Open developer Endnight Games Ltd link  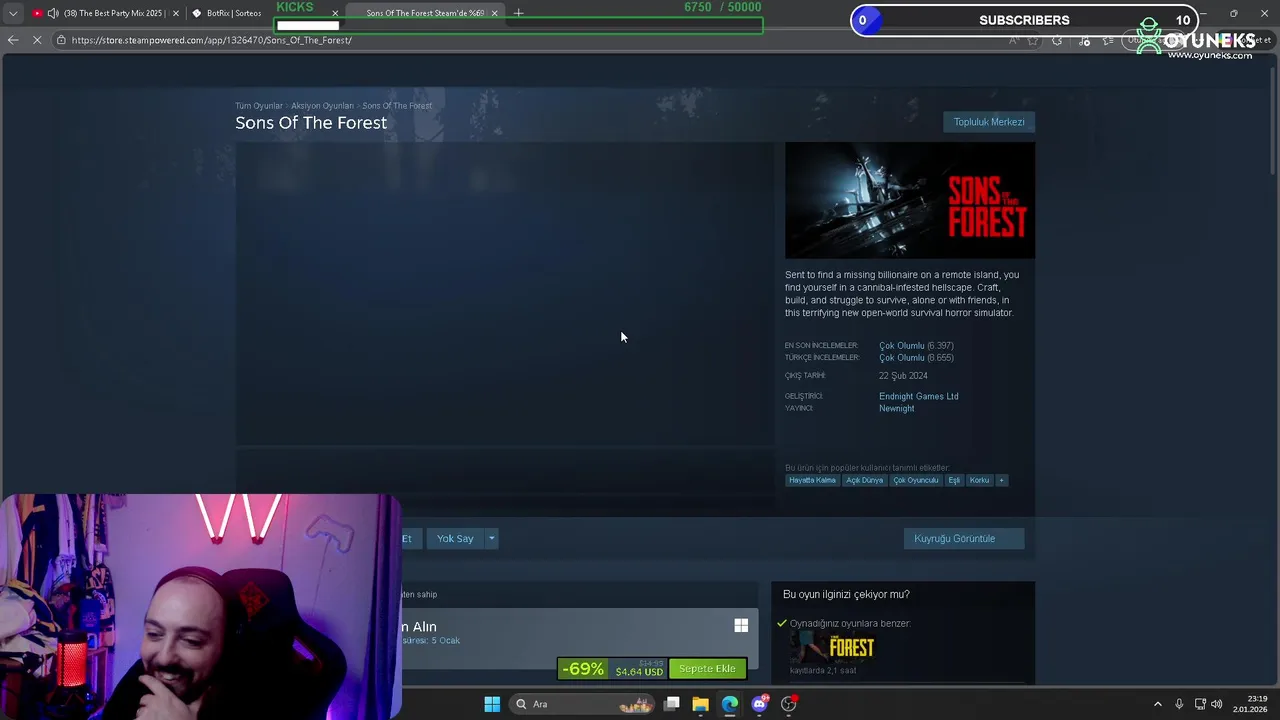click(x=919, y=396)
